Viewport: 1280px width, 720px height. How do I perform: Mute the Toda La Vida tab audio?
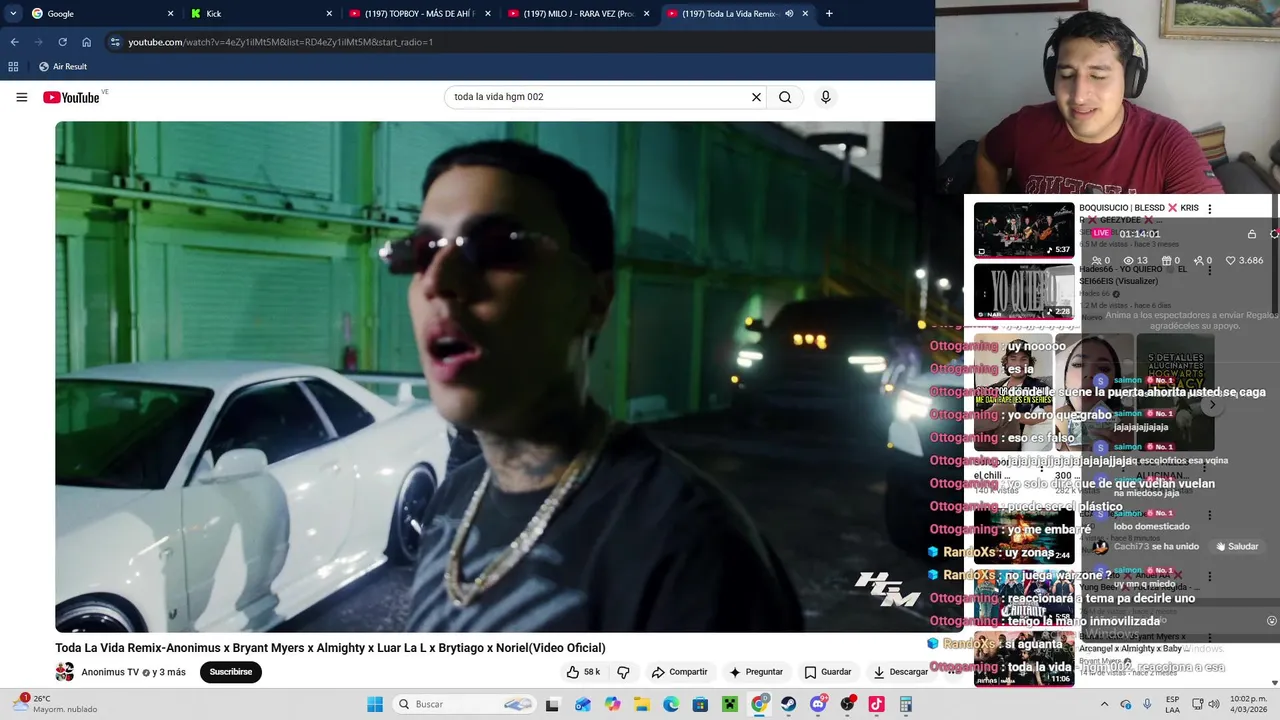click(789, 13)
